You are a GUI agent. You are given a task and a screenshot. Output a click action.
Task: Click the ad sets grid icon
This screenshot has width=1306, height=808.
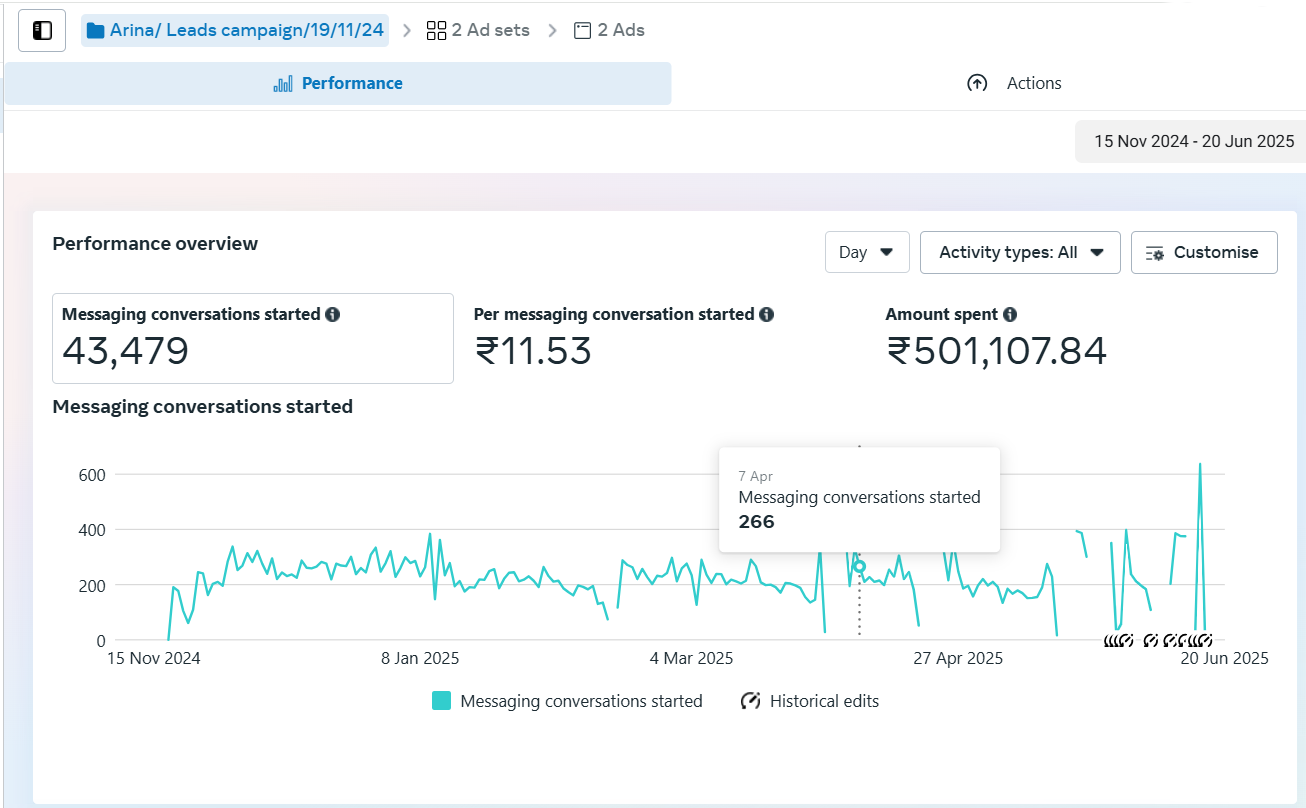436,31
